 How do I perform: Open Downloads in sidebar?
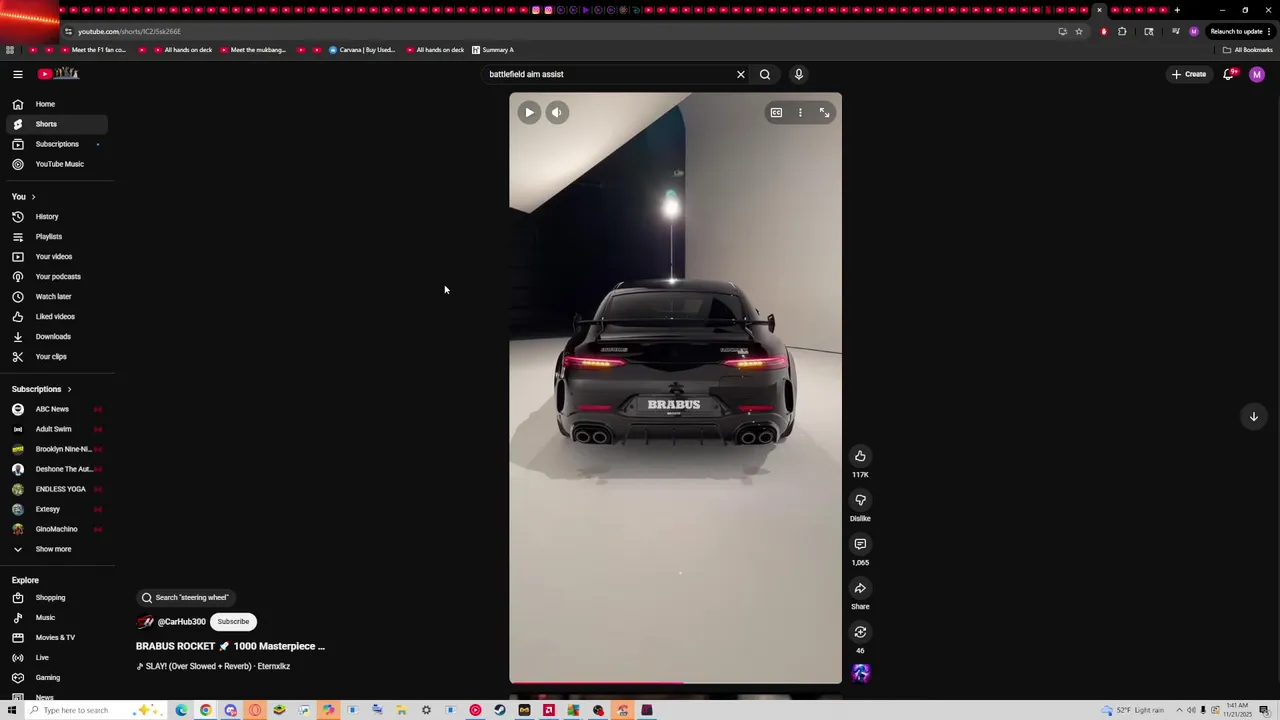pyautogui.click(x=55, y=337)
